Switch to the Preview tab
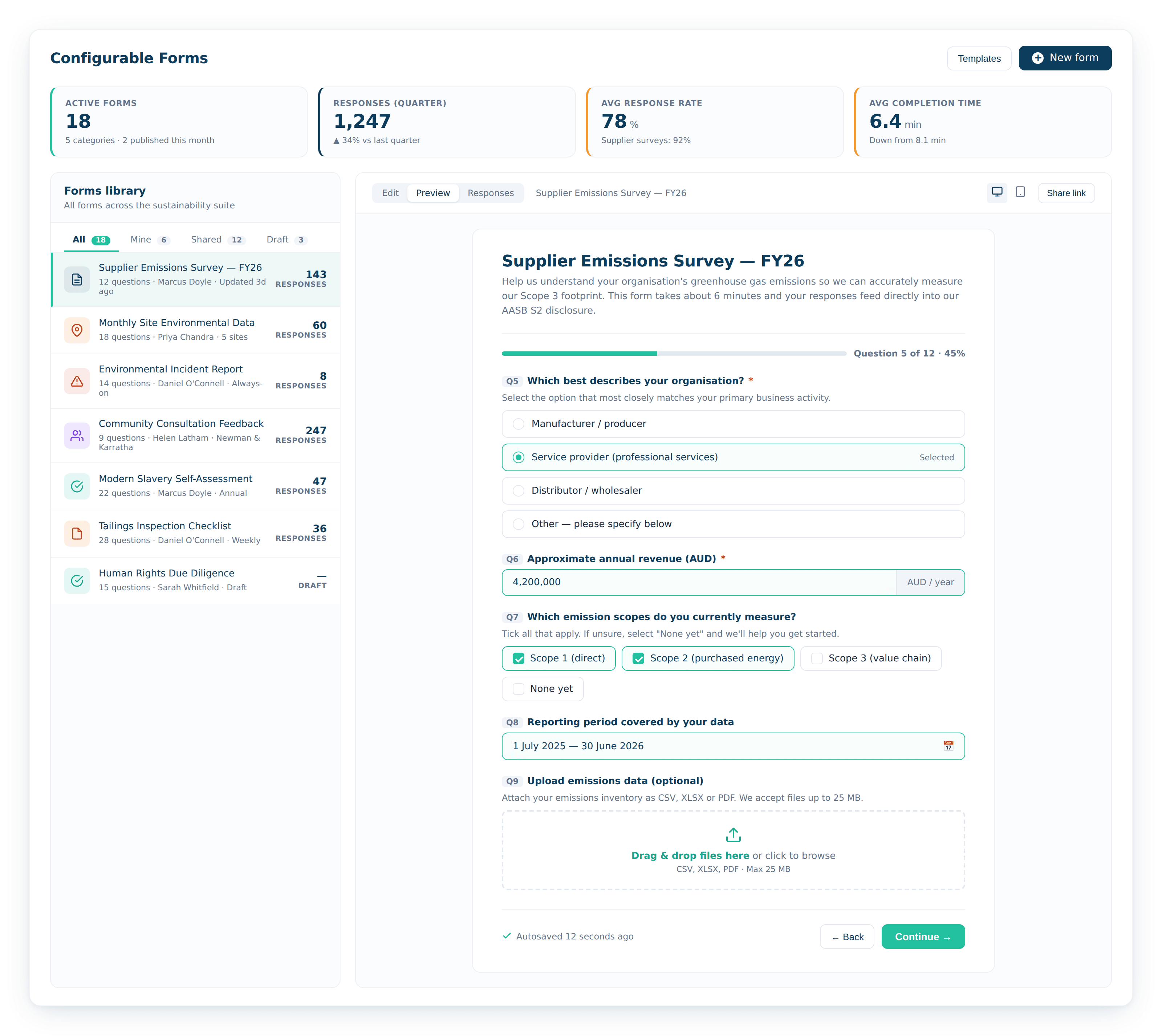The width and height of the screenshot is (1162, 1036). (433, 193)
